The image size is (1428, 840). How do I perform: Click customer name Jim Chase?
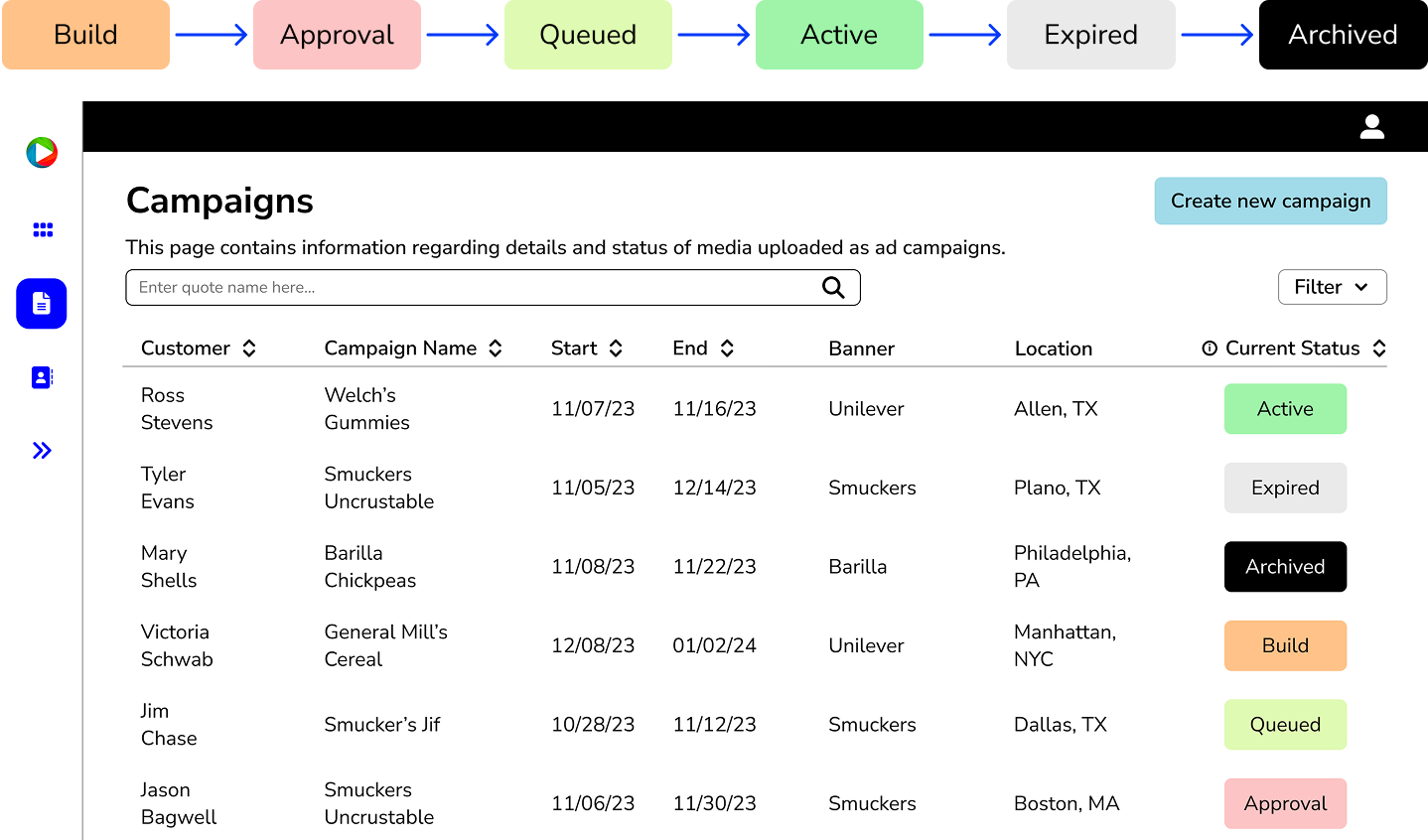click(x=169, y=725)
